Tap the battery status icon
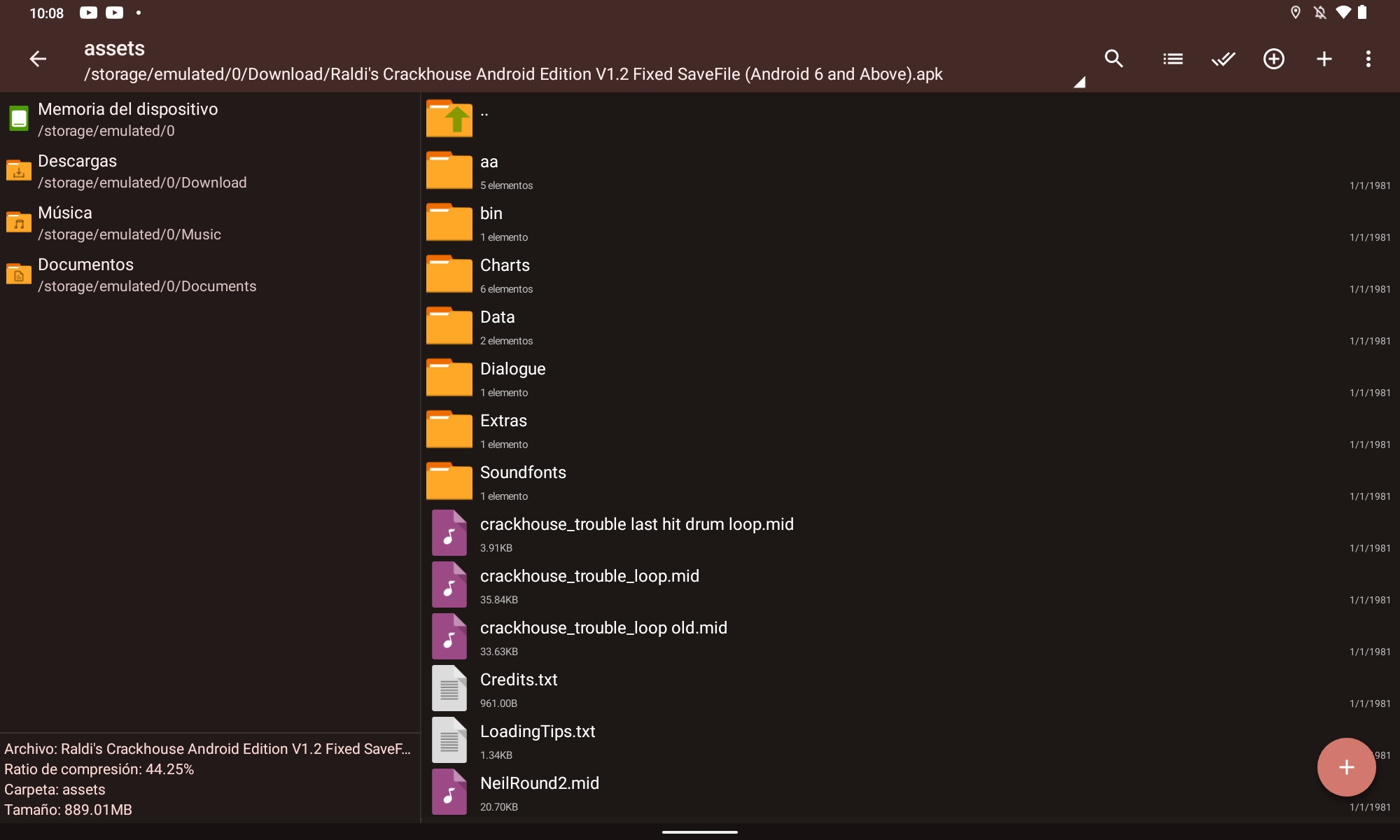This screenshot has width=1400, height=840. 1362,13
